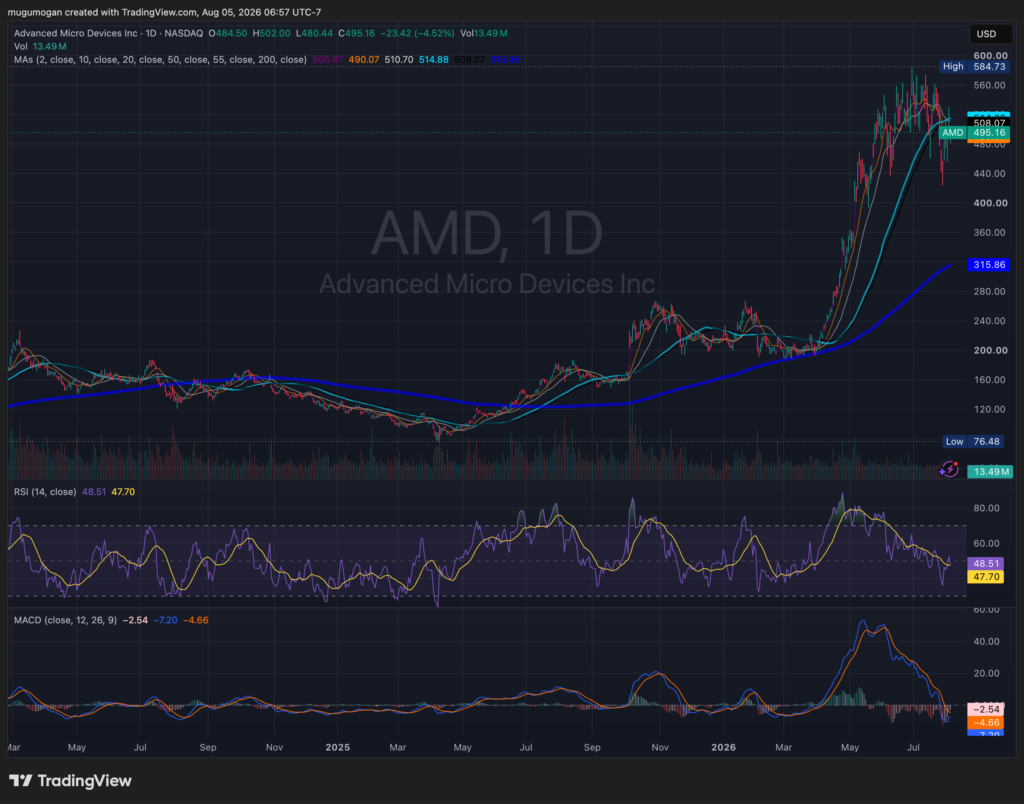The image size is (1024, 804).
Task: Click the 'Vol 13.49M' legend on second row
Action: [40, 46]
